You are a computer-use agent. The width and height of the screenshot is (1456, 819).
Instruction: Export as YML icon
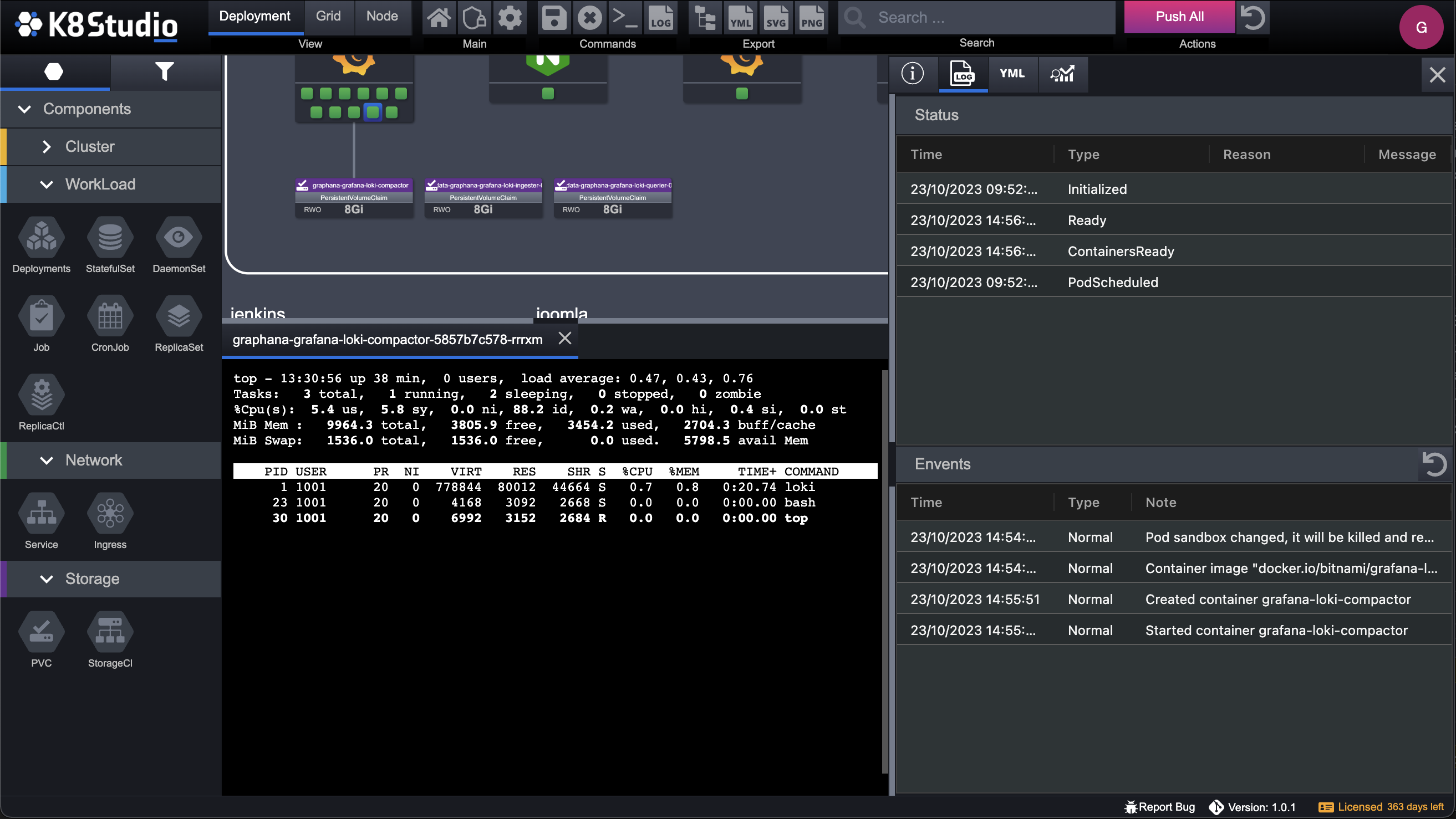pyautogui.click(x=740, y=18)
